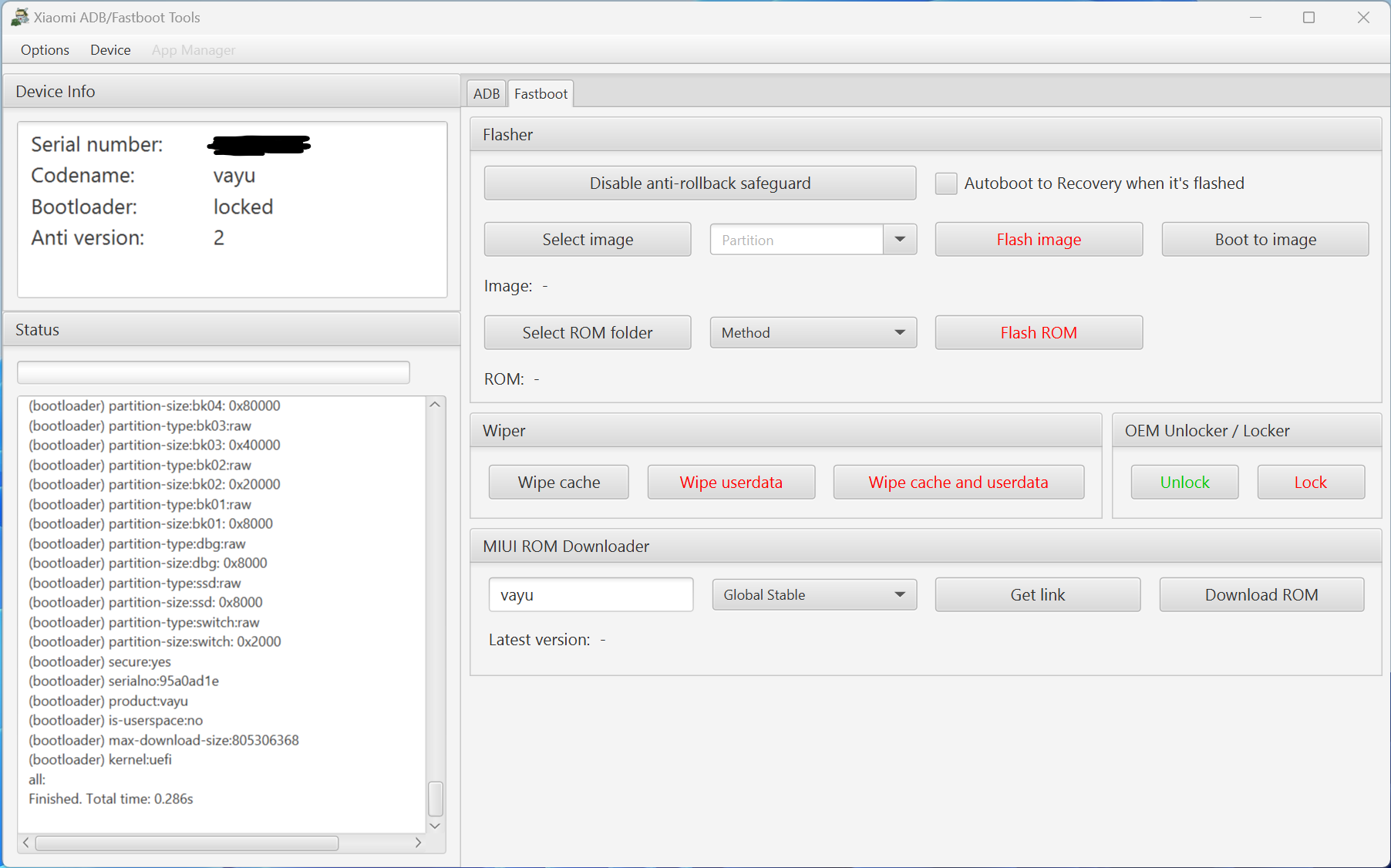Click the vertical scrollbar thumb in status log

click(x=435, y=798)
